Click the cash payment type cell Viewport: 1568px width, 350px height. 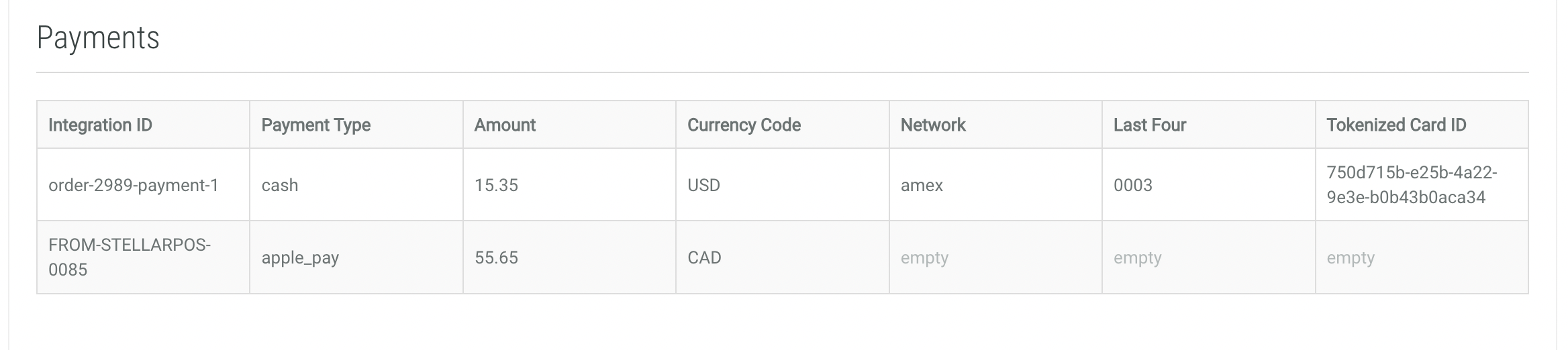(x=280, y=185)
